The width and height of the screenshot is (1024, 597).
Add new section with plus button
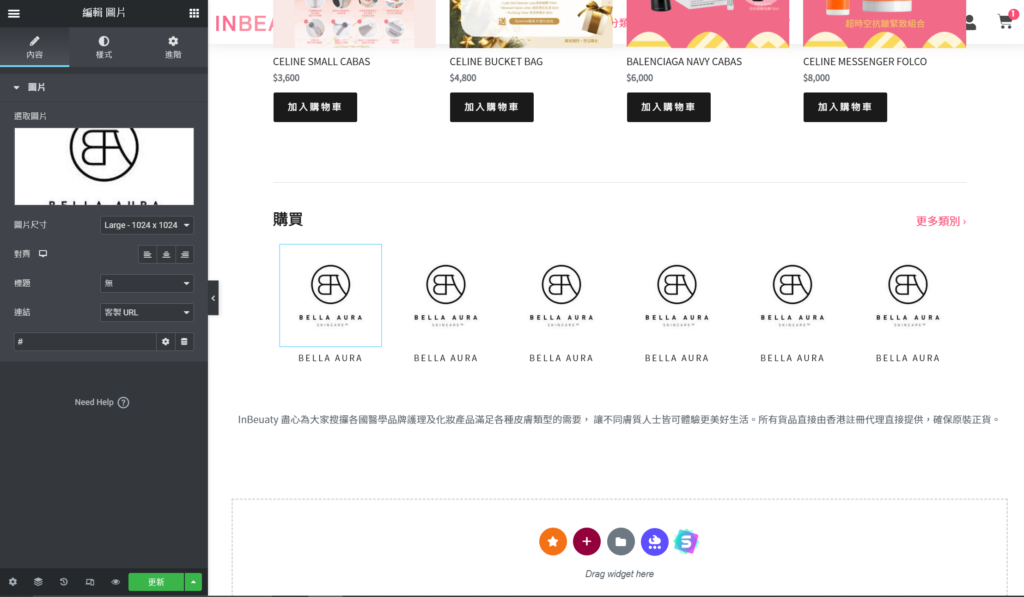[x=586, y=541]
